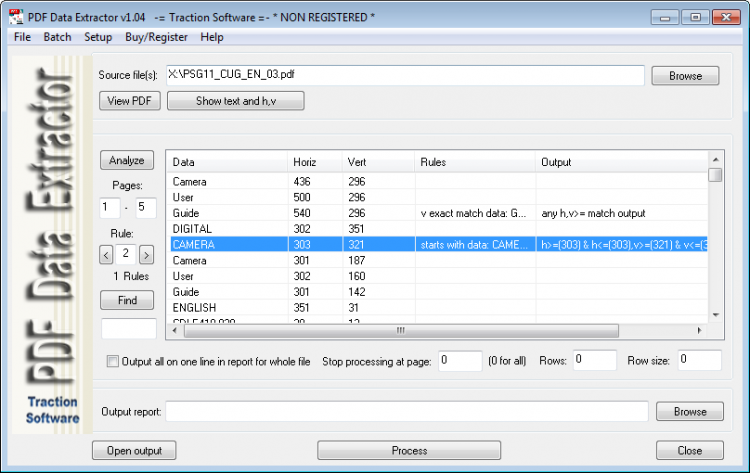Open the Help menu
Image resolution: width=750 pixels, height=473 pixels.
point(211,37)
